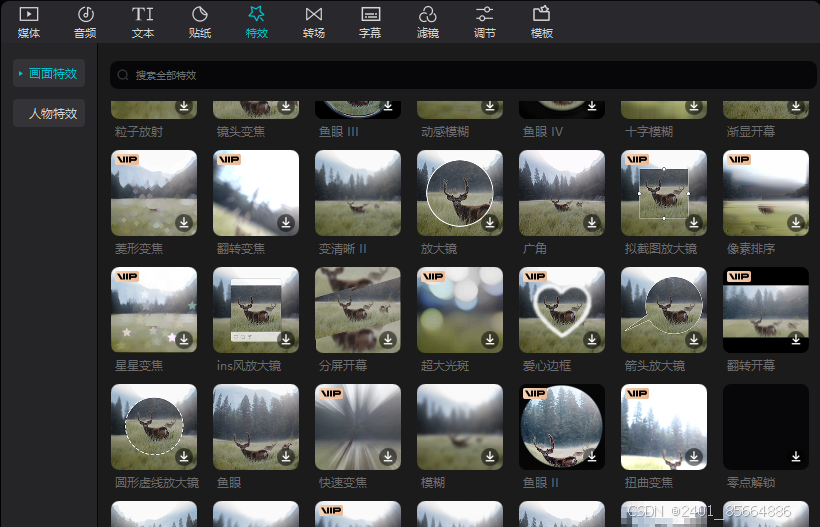The width and height of the screenshot is (820, 527).
Task: Download the 鱼眼 II effect
Action: pyautogui.click(x=591, y=456)
